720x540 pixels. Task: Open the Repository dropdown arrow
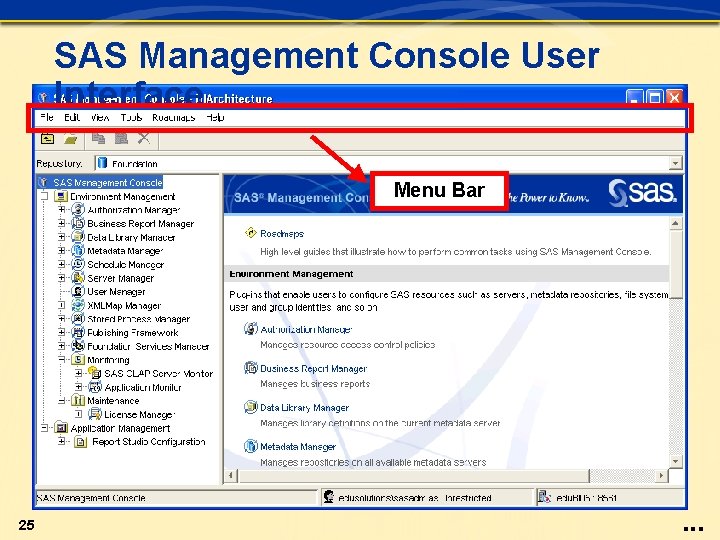675,163
